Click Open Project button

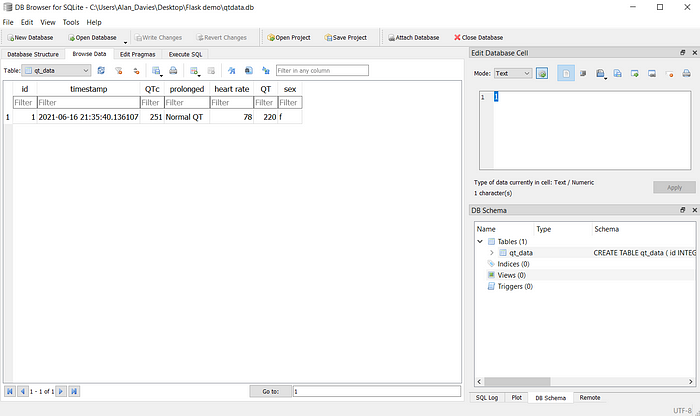[289, 37]
